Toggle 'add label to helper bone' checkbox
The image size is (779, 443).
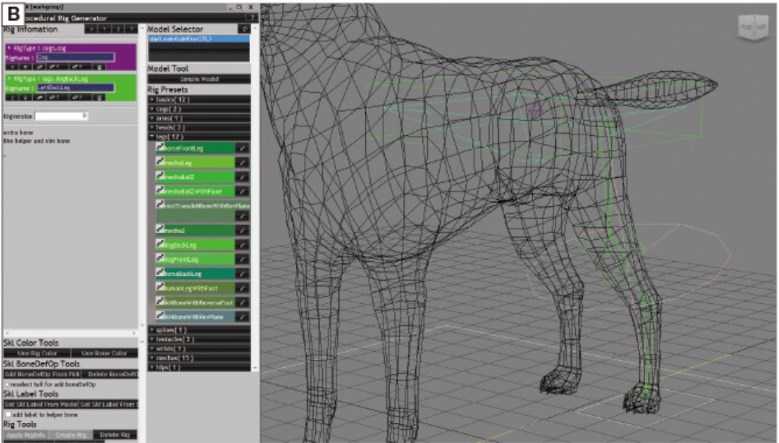click(8, 414)
